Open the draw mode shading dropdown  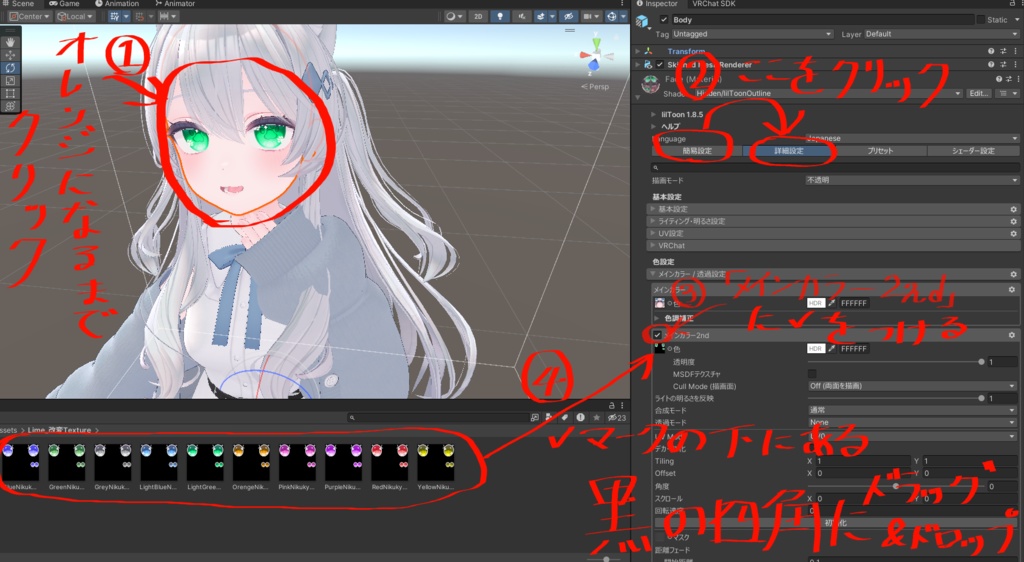coord(453,16)
